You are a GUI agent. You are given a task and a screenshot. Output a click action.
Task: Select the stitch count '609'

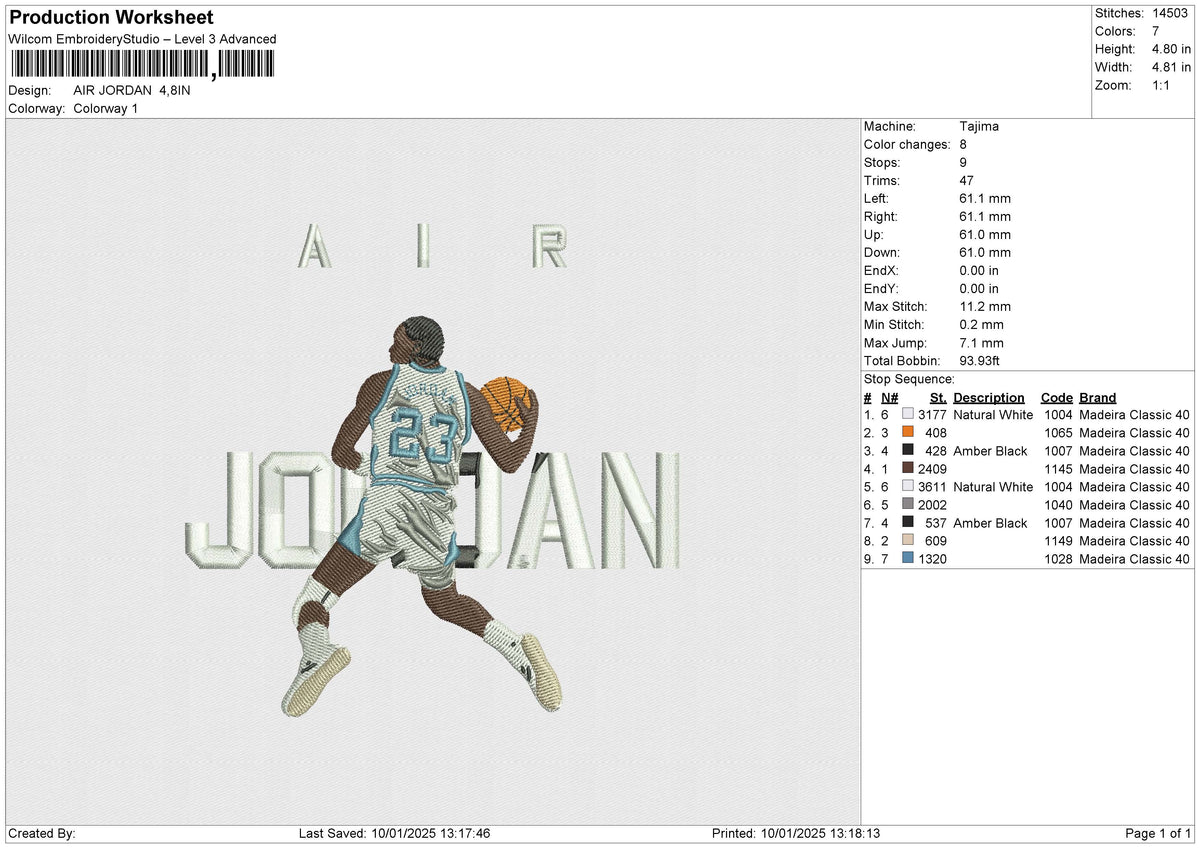[936, 541]
